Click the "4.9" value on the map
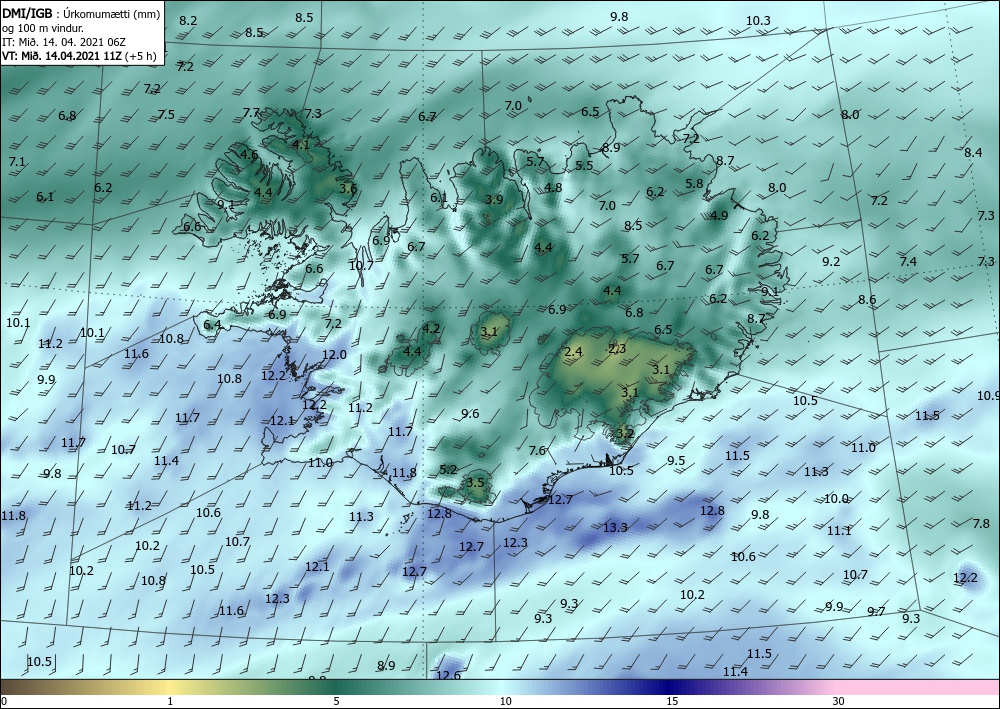Viewport: 1000px width, 709px height. click(x=719, y=216)
